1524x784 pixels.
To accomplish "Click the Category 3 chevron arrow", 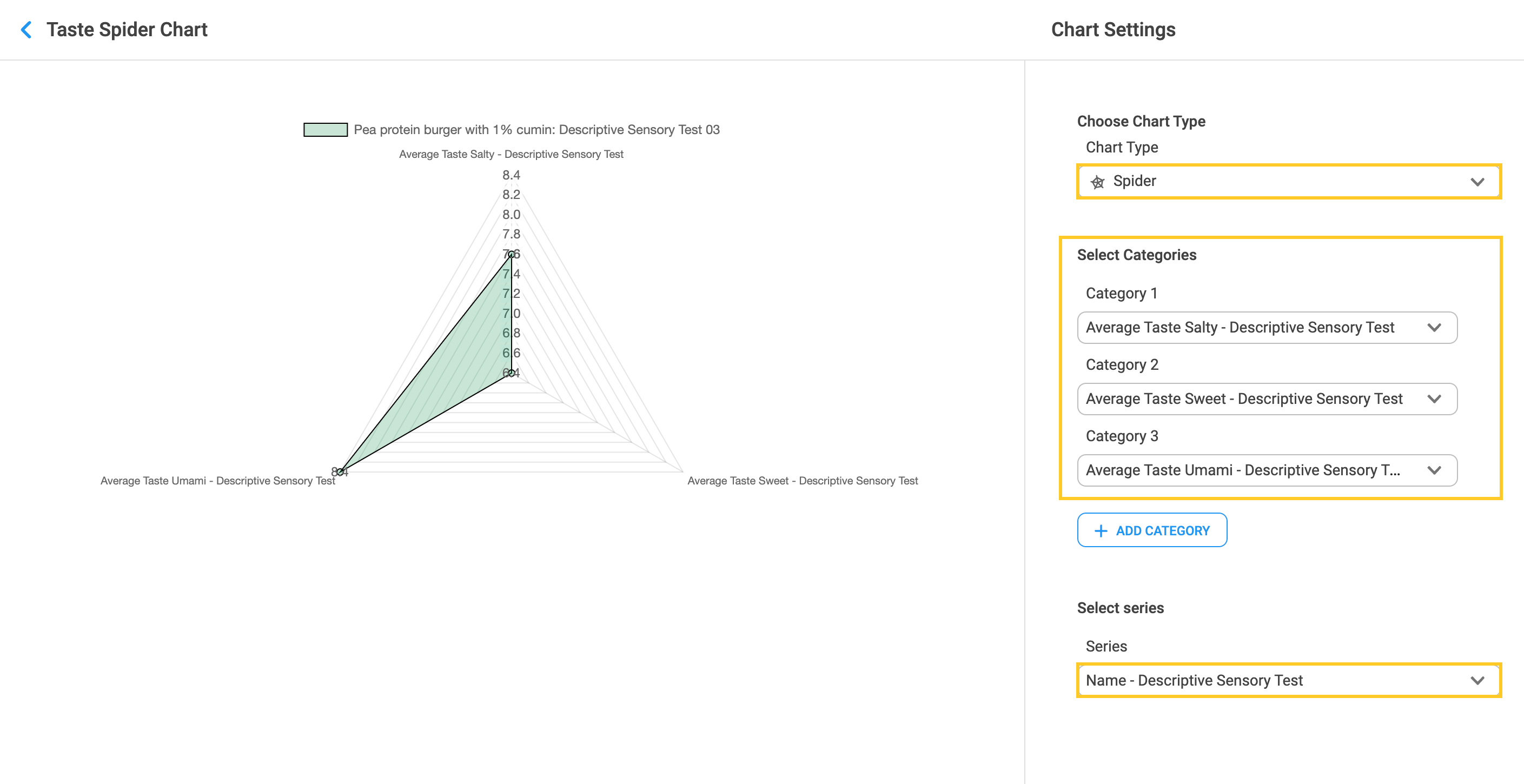I will point(1434,470).
